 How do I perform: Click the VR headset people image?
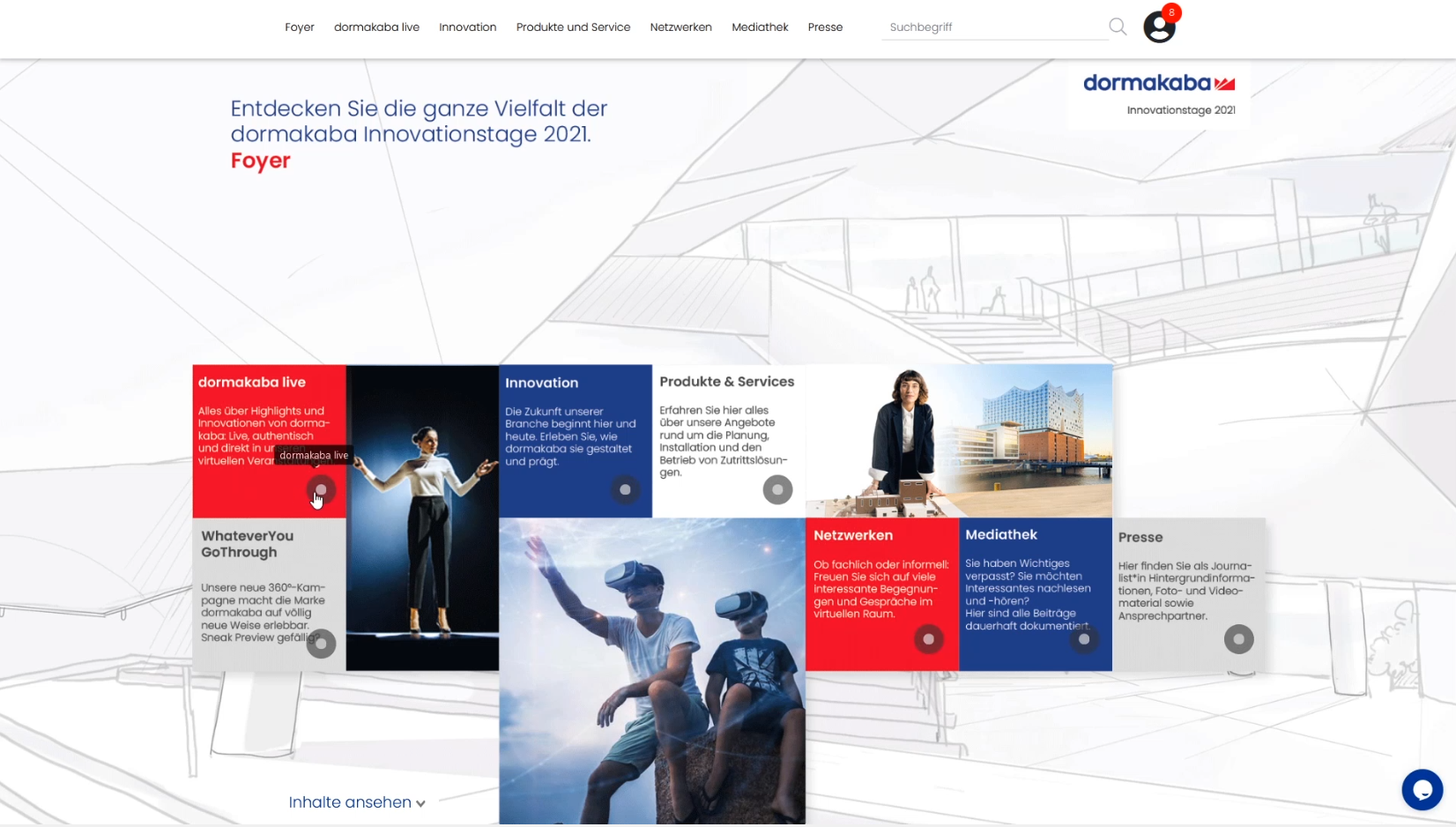652,671
